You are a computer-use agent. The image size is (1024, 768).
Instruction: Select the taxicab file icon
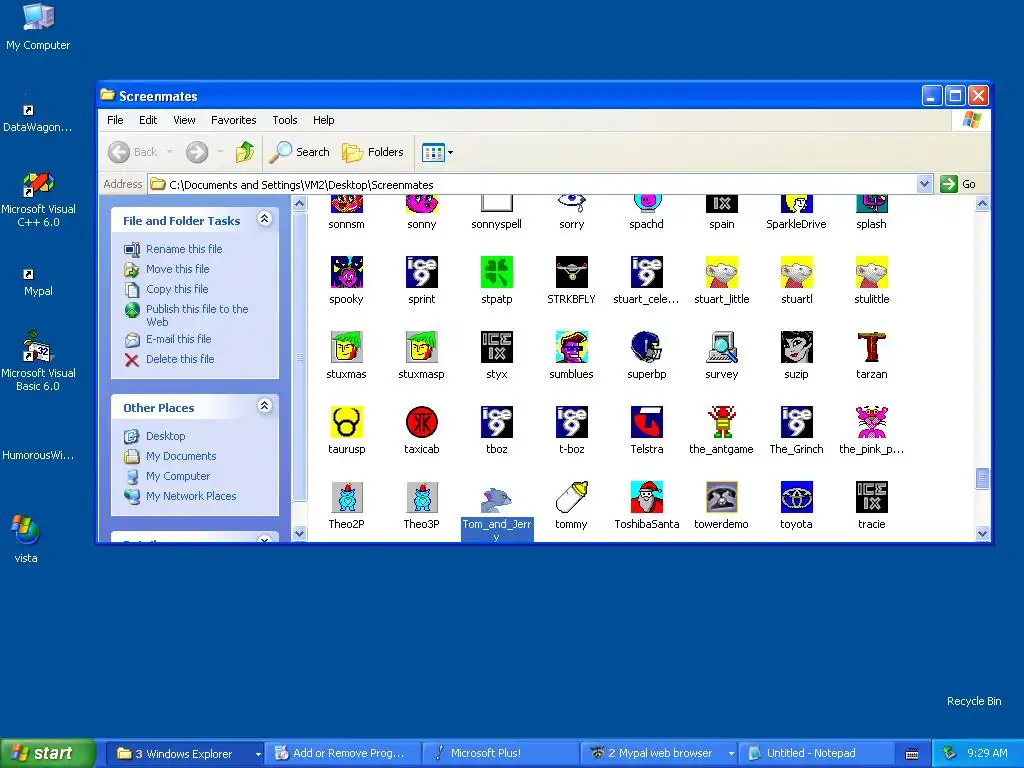pos(421,423)
